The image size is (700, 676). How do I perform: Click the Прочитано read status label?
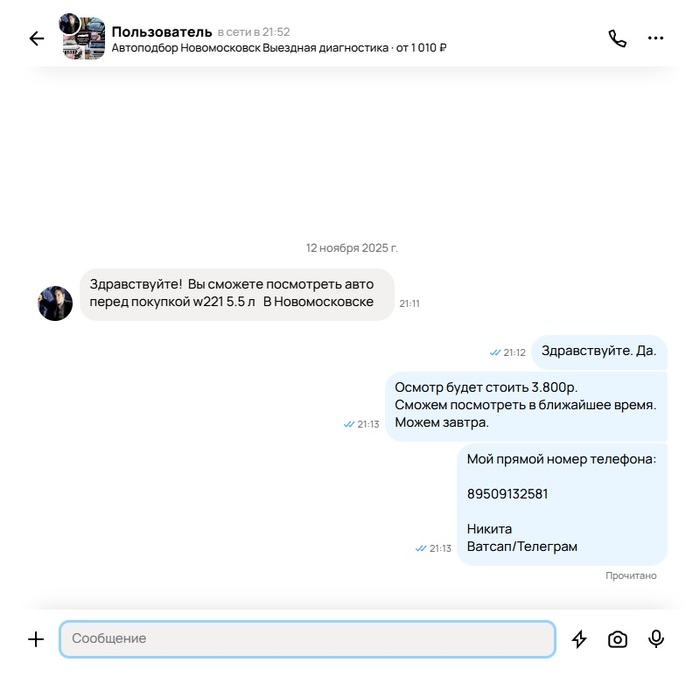coord(631,576)
